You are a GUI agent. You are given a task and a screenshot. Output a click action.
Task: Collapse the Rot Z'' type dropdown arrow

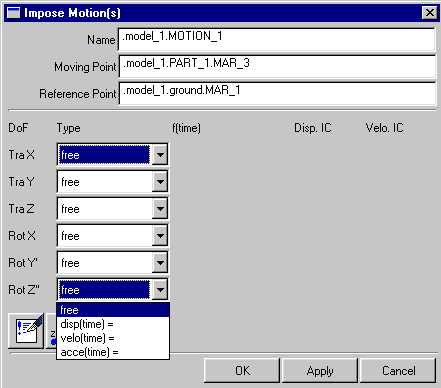click(160, 290)
